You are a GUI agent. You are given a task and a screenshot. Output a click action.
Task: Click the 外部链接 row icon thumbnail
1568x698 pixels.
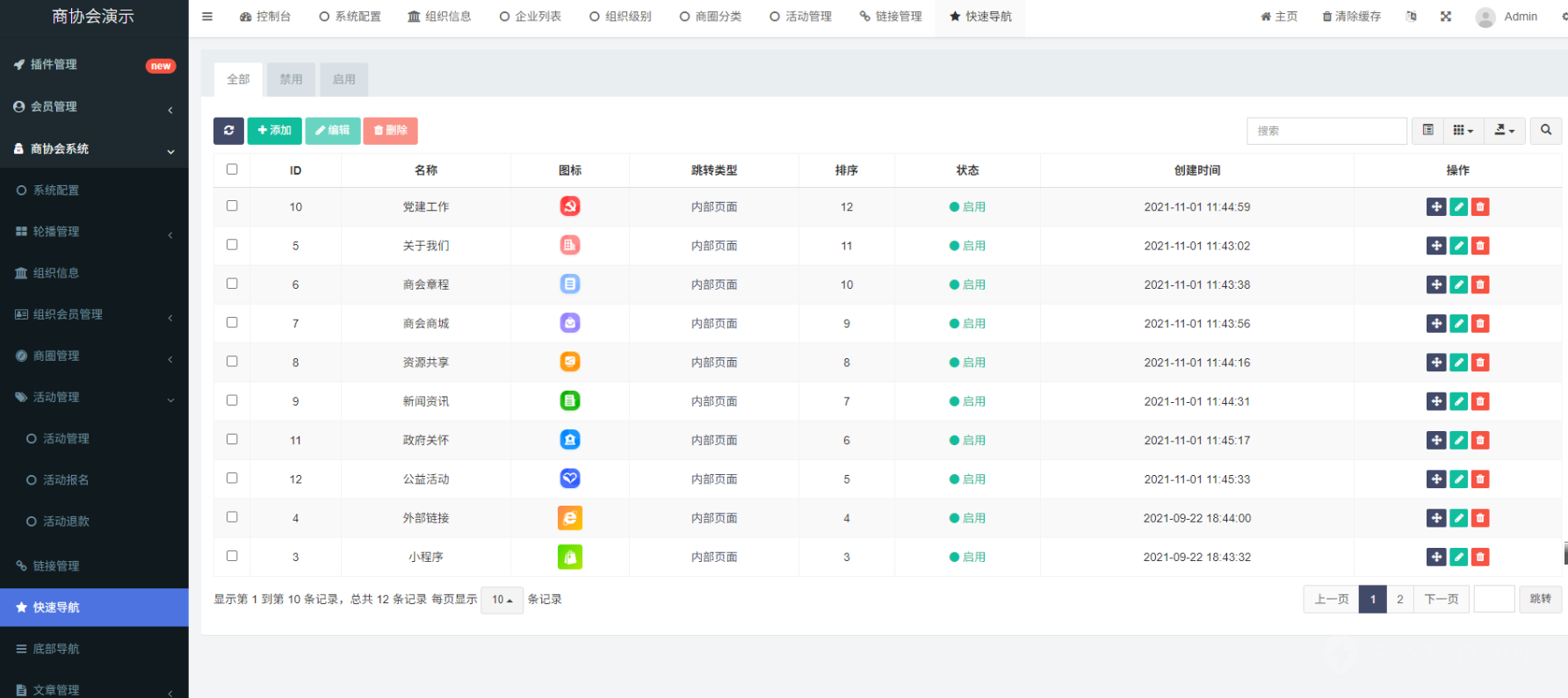tap(570, 518)
